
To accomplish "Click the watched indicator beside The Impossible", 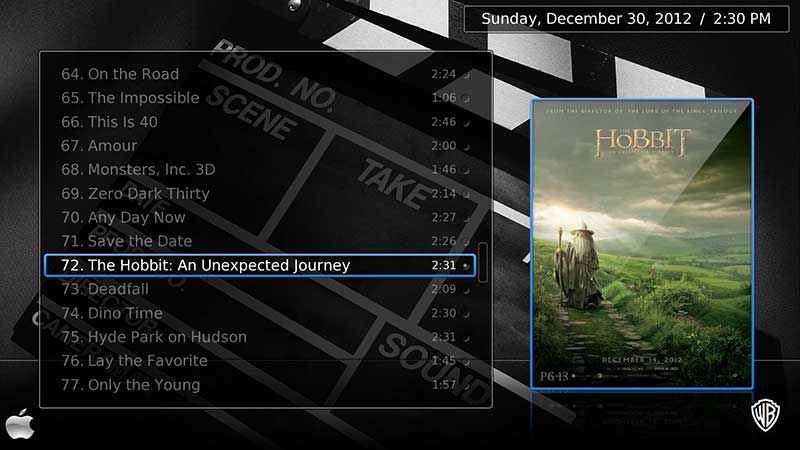I will [466, 98].
